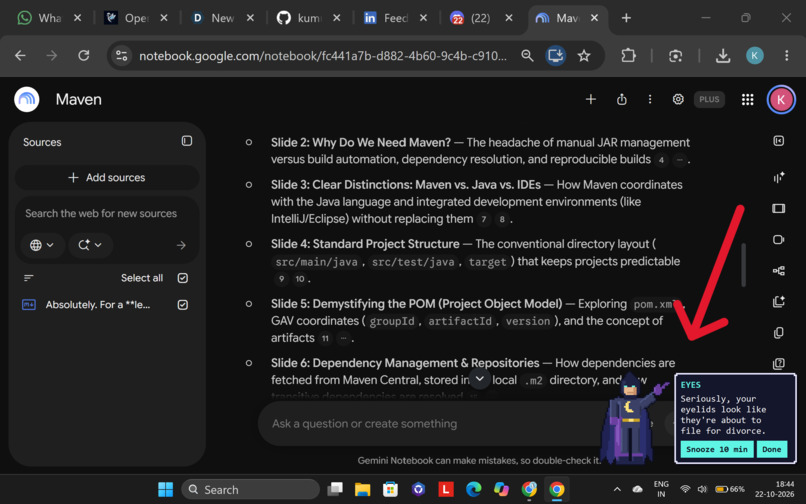Click the zoom magnifier in address bar
Viewport: 806px width, 504px height.
(527, 56)
